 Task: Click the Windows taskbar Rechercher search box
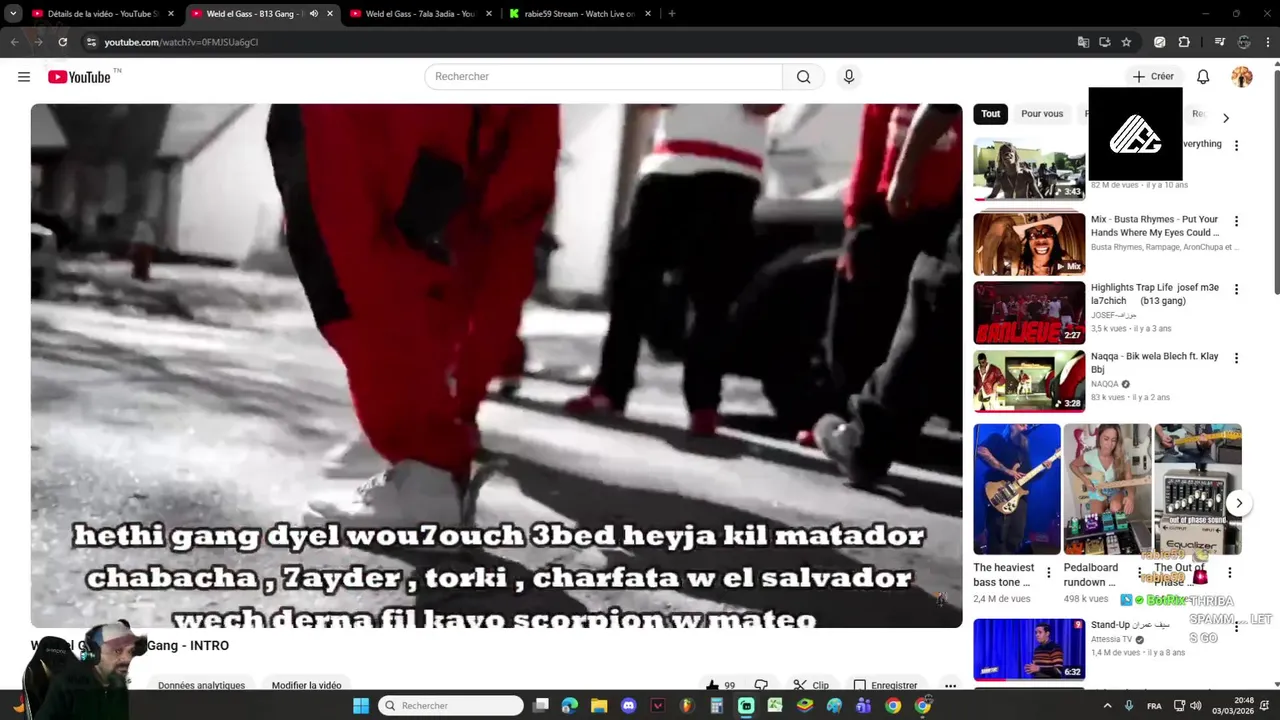click(x=451, y=706)
